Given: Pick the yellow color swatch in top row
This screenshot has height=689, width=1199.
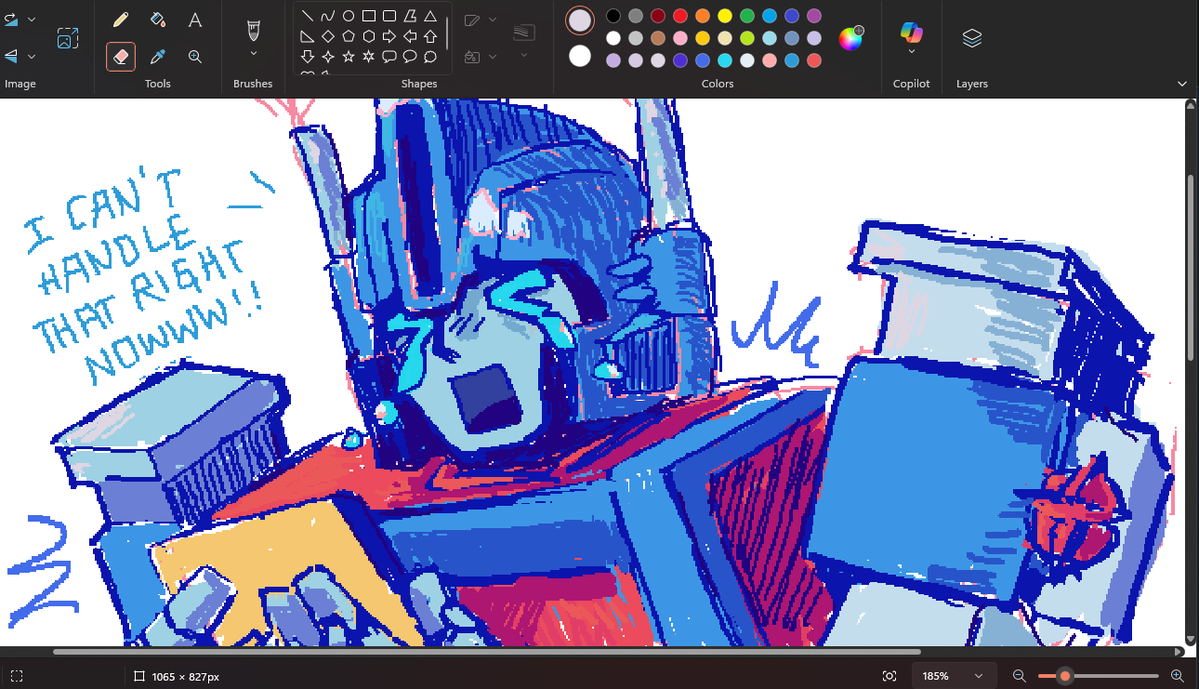Looking at the screenshot, I should point(725,15).
